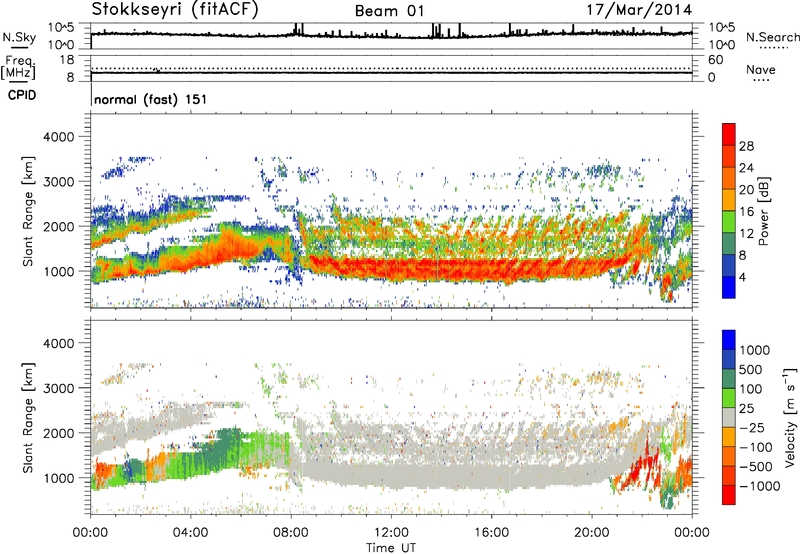Screen dimensions: 800x554
Task: Click the 'Freq. [MHz]' axis label
Action: click(18, 67)
